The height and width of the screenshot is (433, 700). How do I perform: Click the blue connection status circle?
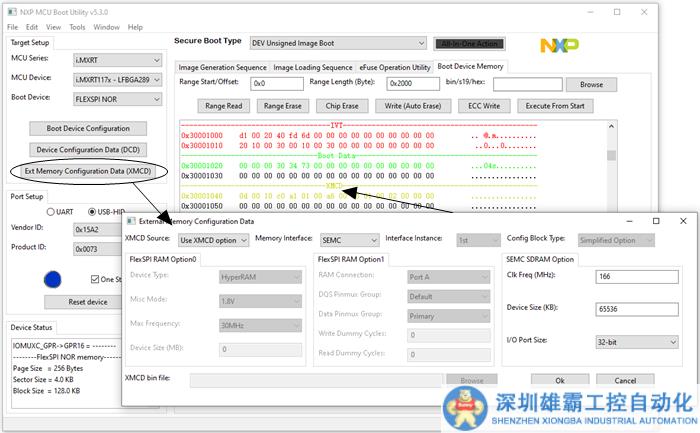click(54, 280)
